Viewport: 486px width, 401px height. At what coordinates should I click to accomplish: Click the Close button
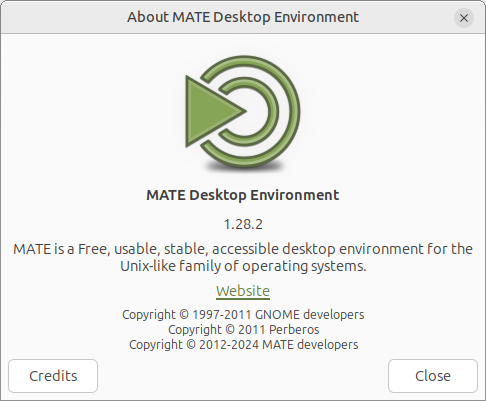point(433,376)
